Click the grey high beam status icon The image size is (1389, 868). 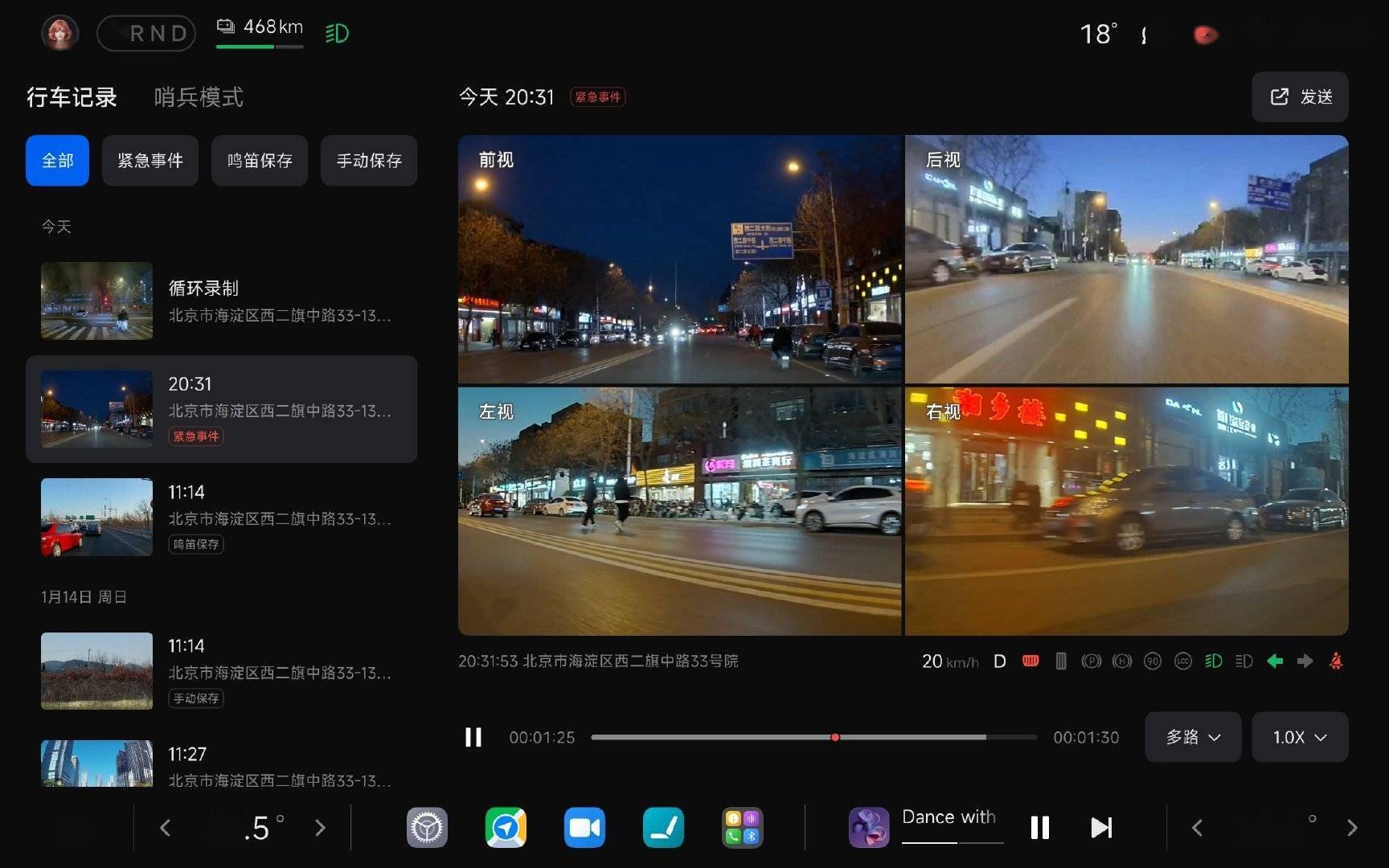point(1244,661)
